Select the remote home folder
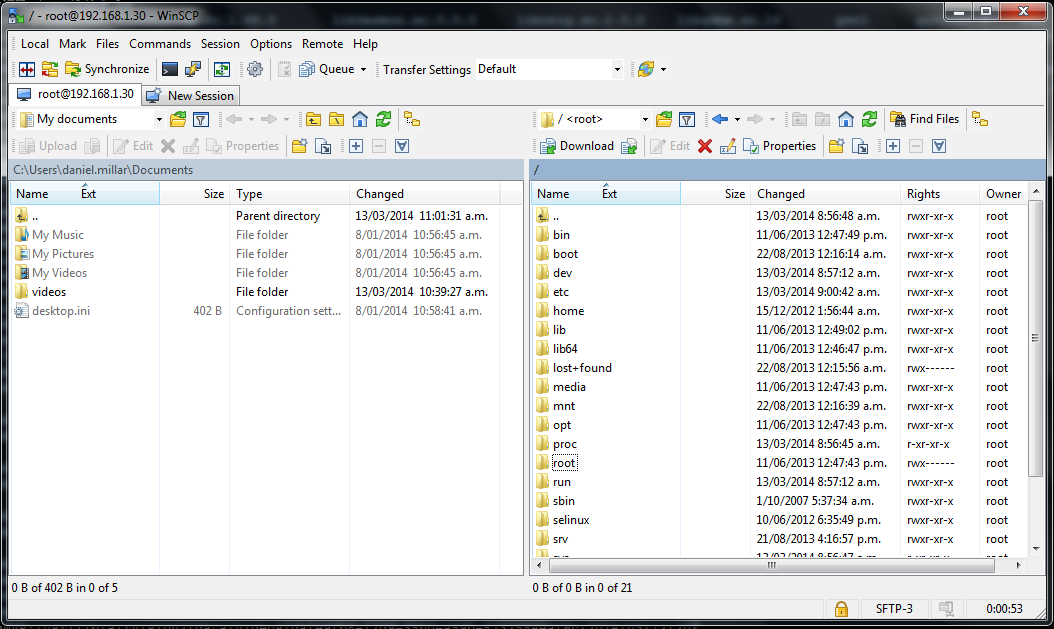 569,310
